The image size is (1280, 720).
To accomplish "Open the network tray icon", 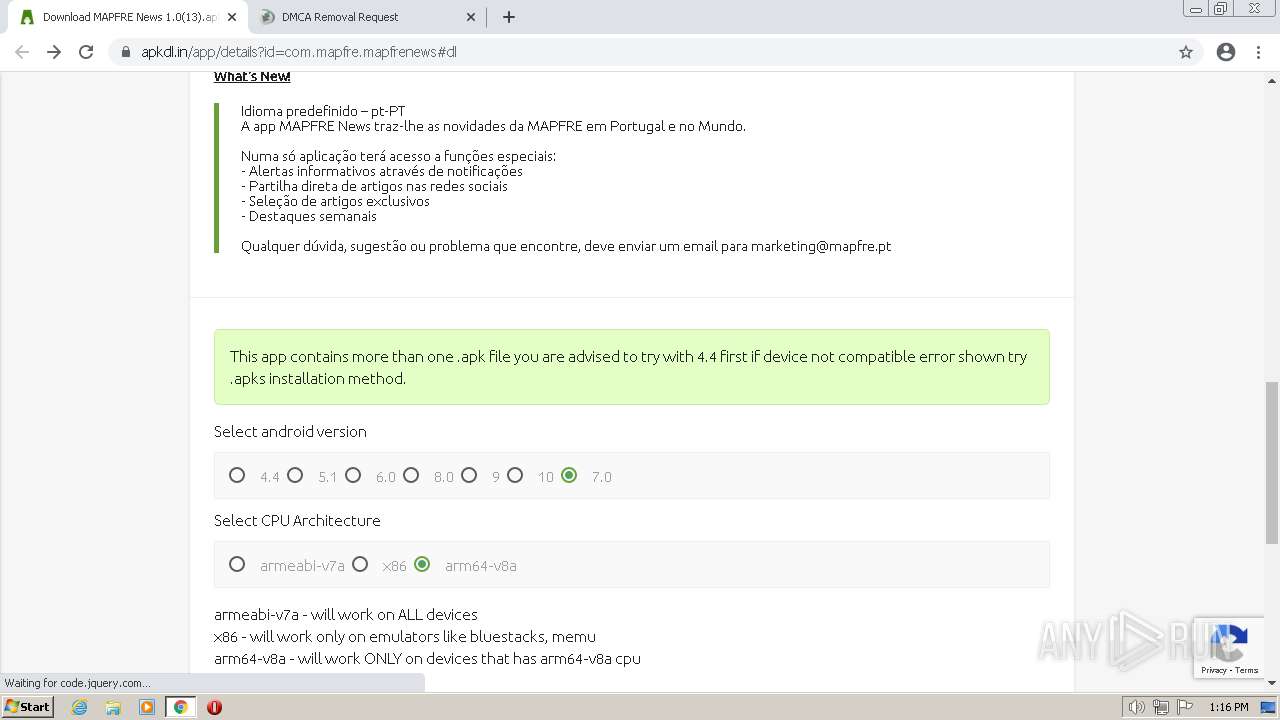I will (1161, 707).
